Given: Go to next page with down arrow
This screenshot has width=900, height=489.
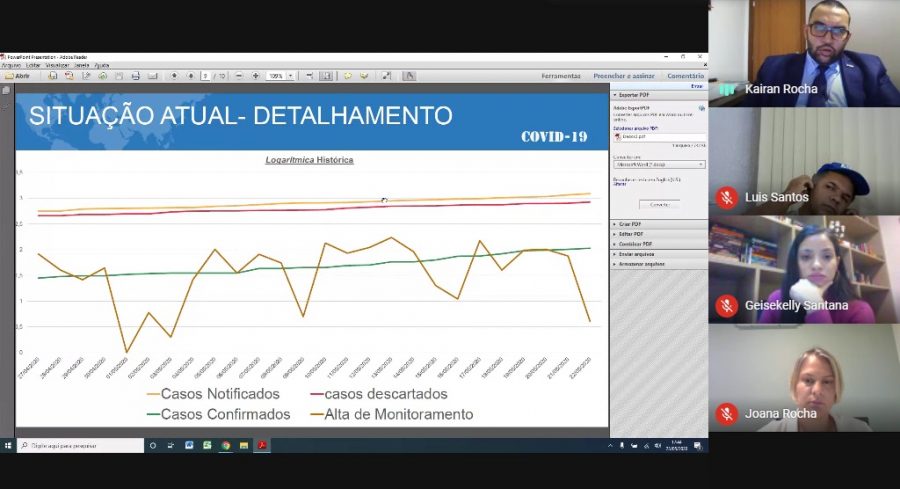Looking at the screenshot, I should pyautogui.click(x=190, y=76).
